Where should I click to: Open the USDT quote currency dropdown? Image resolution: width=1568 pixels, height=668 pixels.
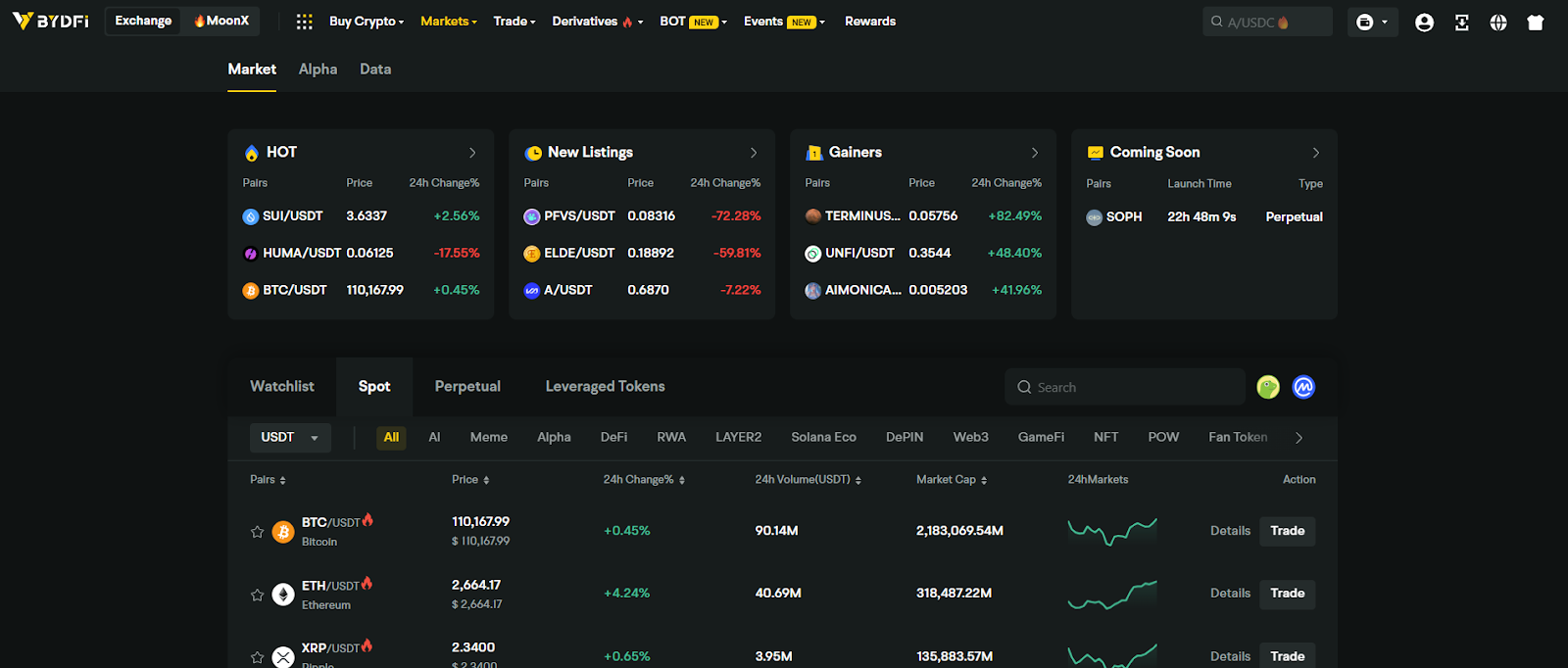click(x=290, y=438)
